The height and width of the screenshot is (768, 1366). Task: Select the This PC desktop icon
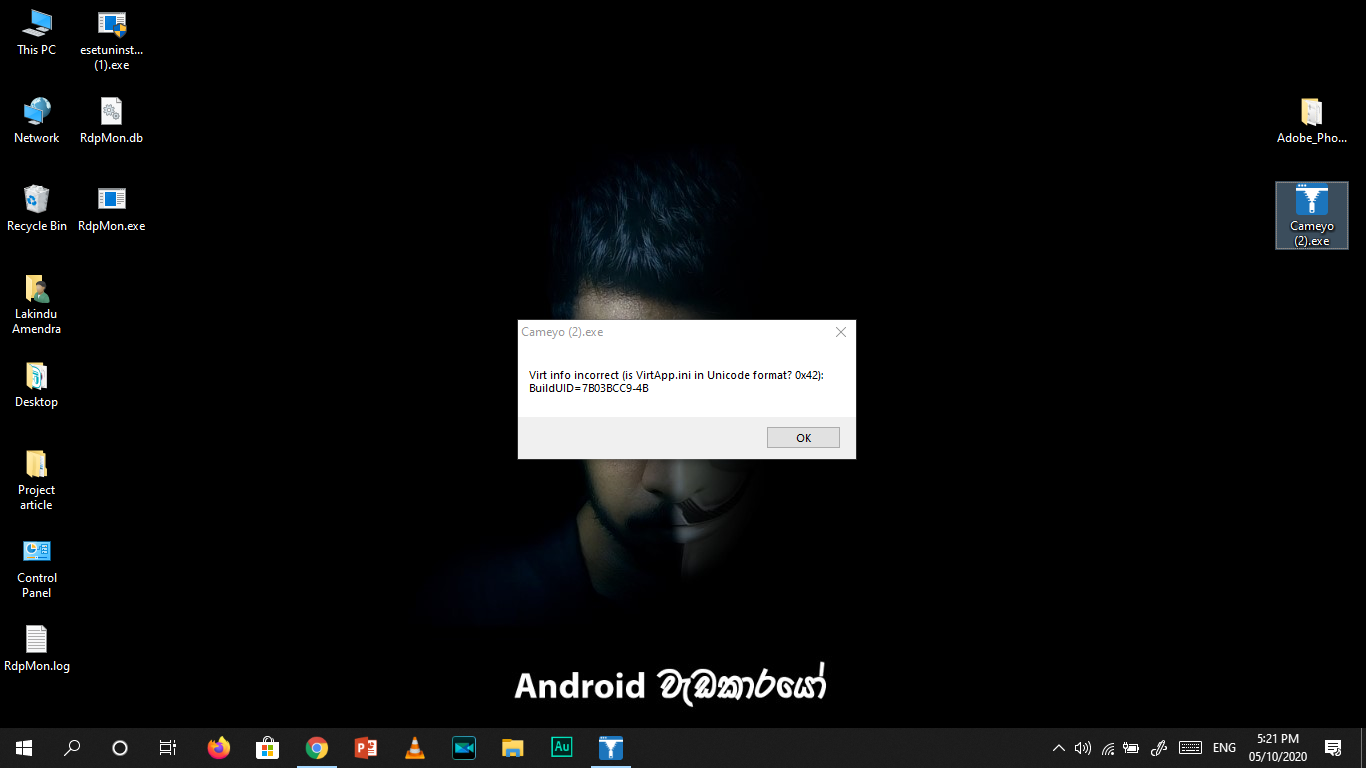pos(37,32)
